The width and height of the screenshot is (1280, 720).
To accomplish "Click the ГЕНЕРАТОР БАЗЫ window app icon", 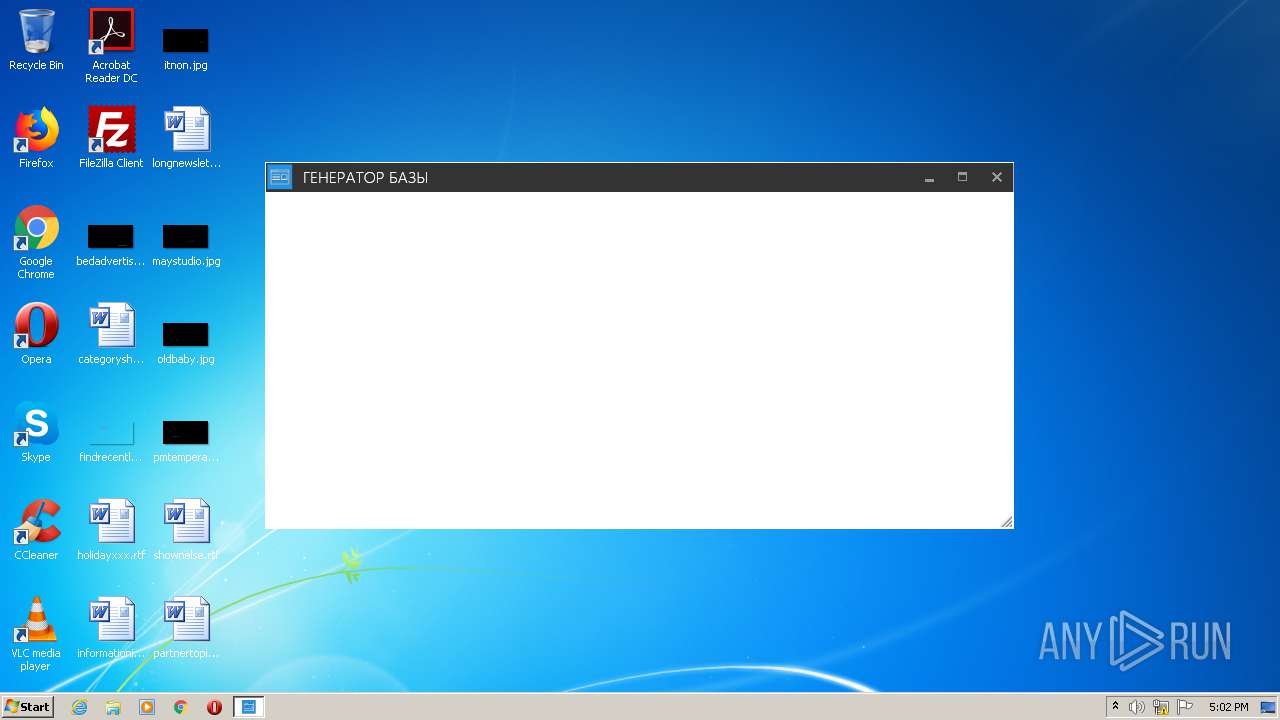I will point(280,177).
